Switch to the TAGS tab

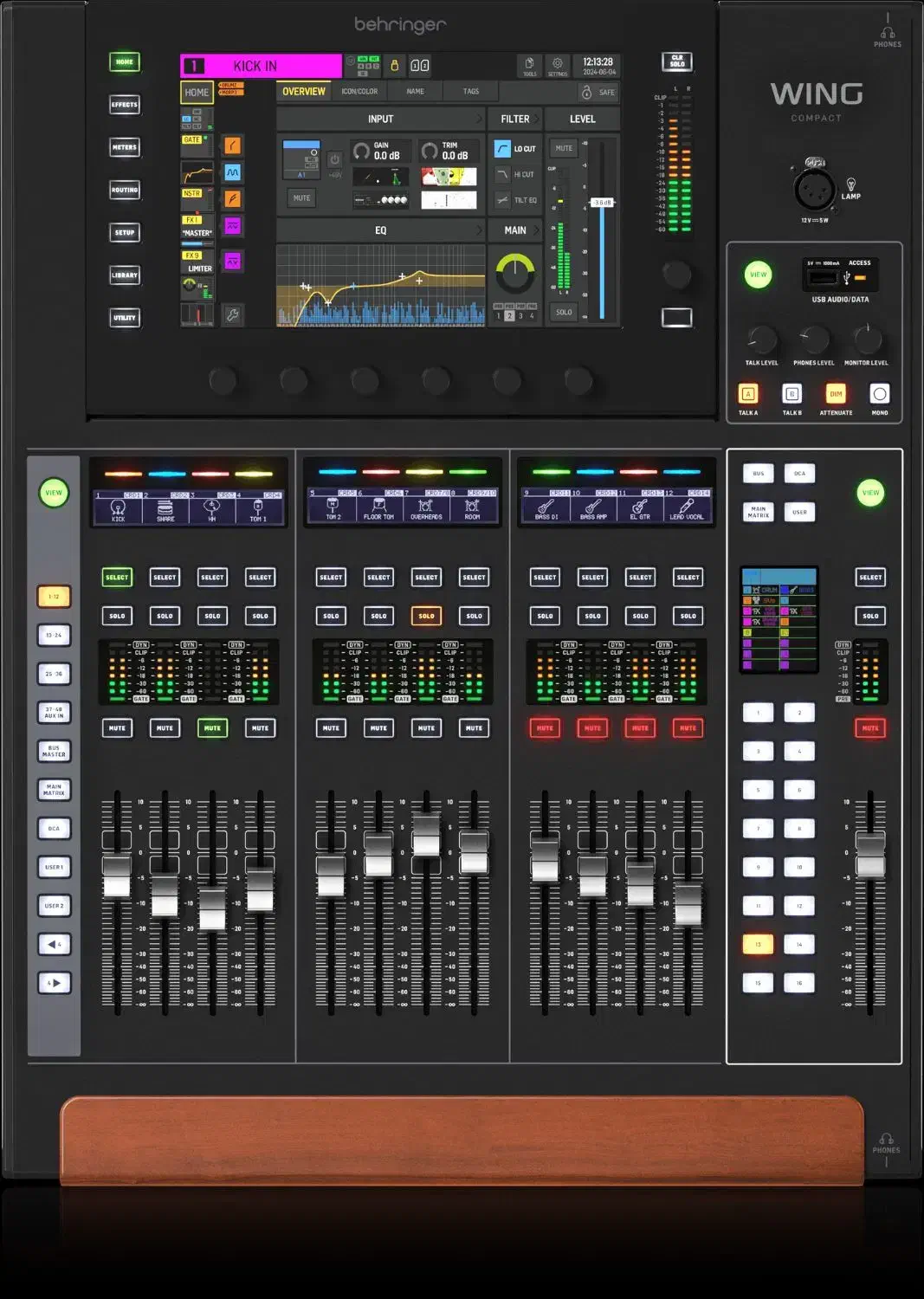click(x=470, y=92)
